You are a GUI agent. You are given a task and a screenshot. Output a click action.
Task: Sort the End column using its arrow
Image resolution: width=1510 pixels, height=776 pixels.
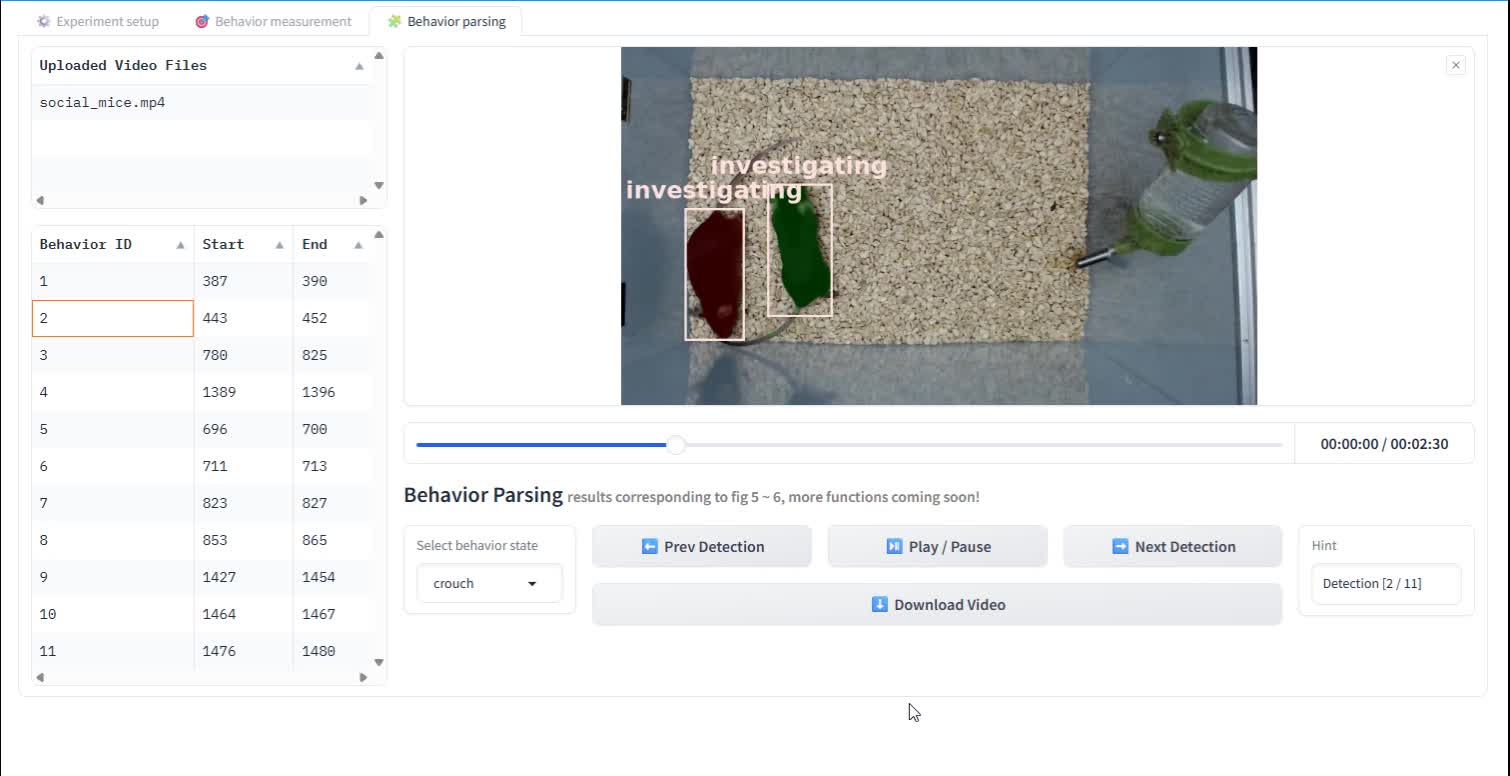(x=358, y=245)
